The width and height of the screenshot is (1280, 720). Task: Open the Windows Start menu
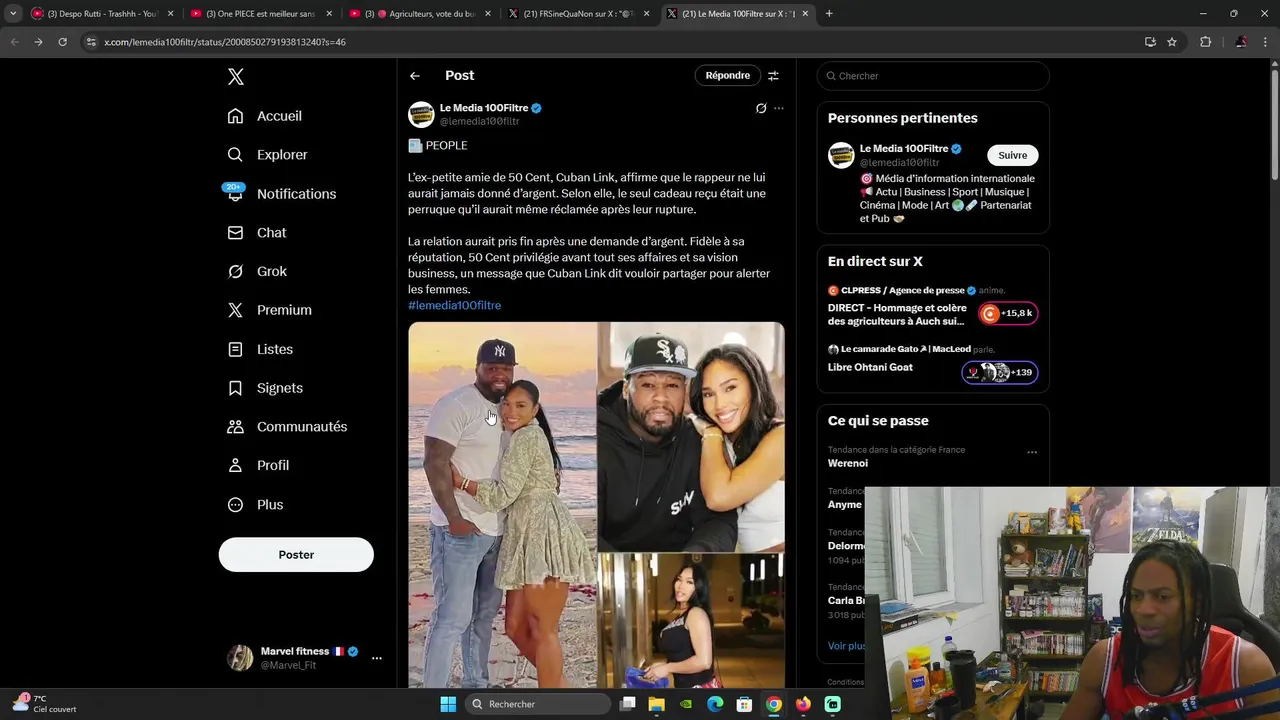(448, 704)
